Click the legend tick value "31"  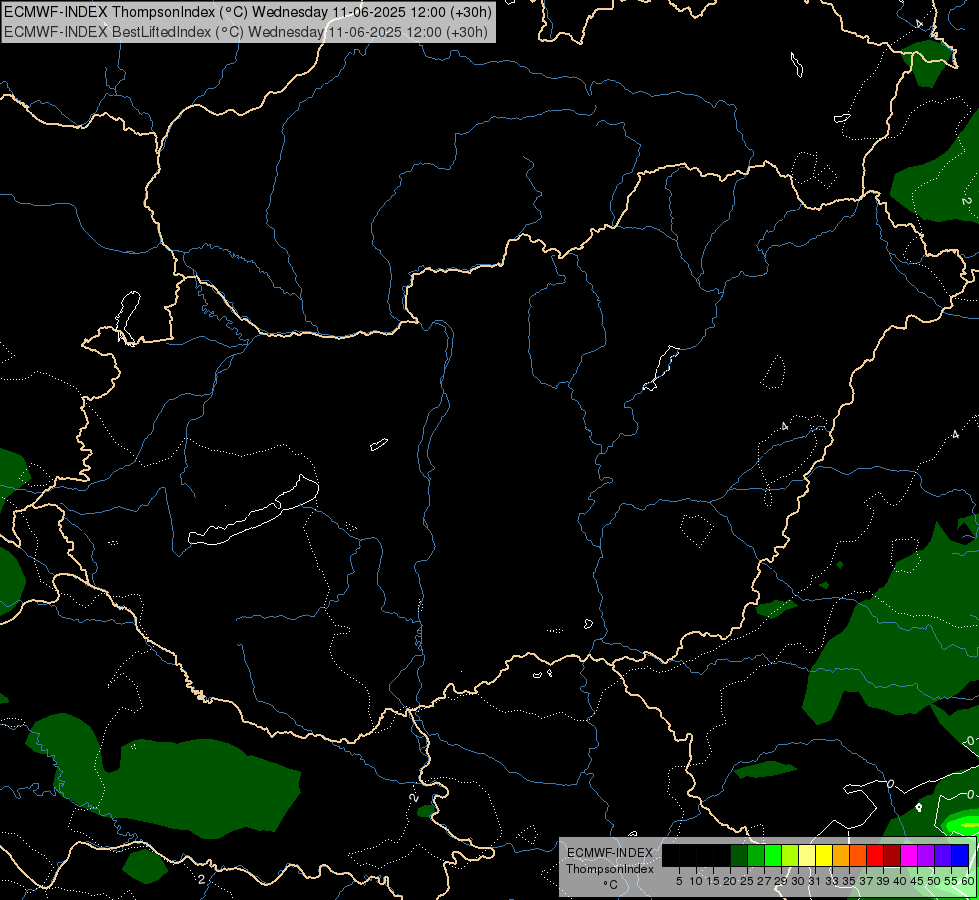(x=815, y=881)
